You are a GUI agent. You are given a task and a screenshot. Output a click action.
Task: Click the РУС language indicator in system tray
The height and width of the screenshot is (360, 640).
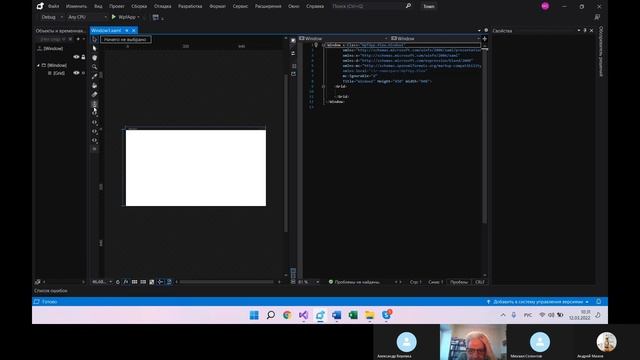tap(528, 315)
